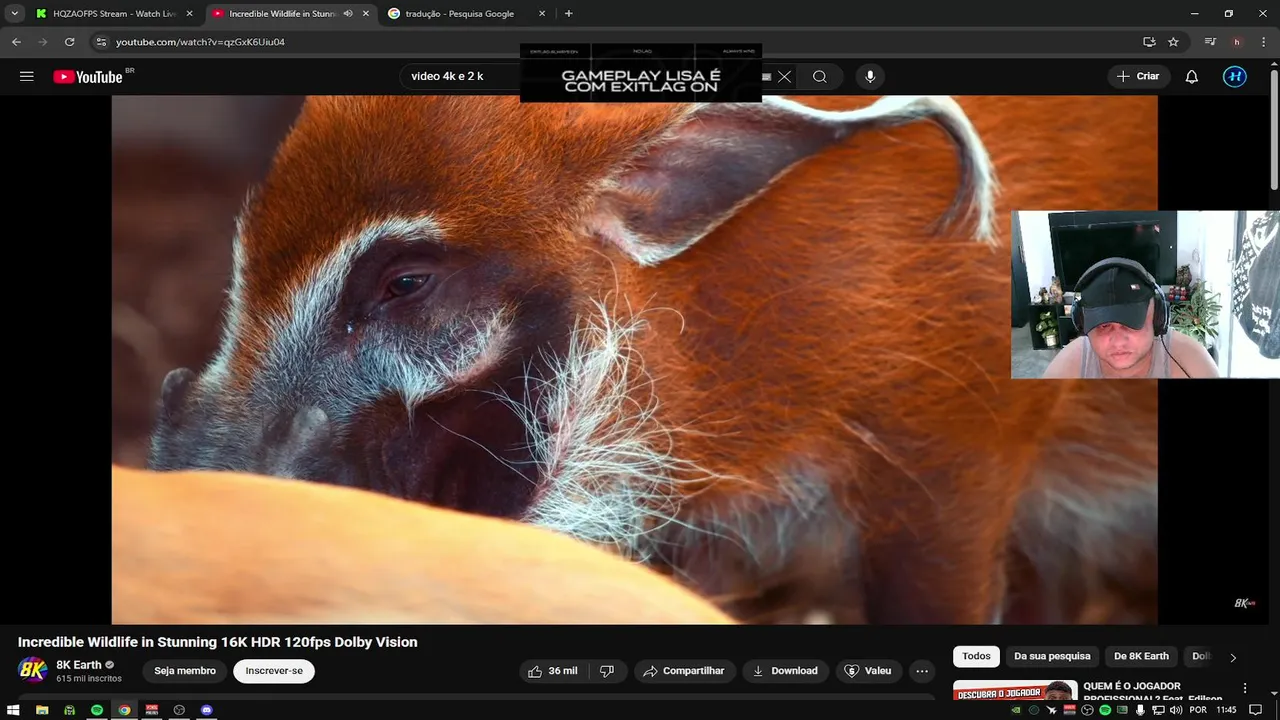
Task: Open Chrome three-dot menu
Action: point(1263,42)
